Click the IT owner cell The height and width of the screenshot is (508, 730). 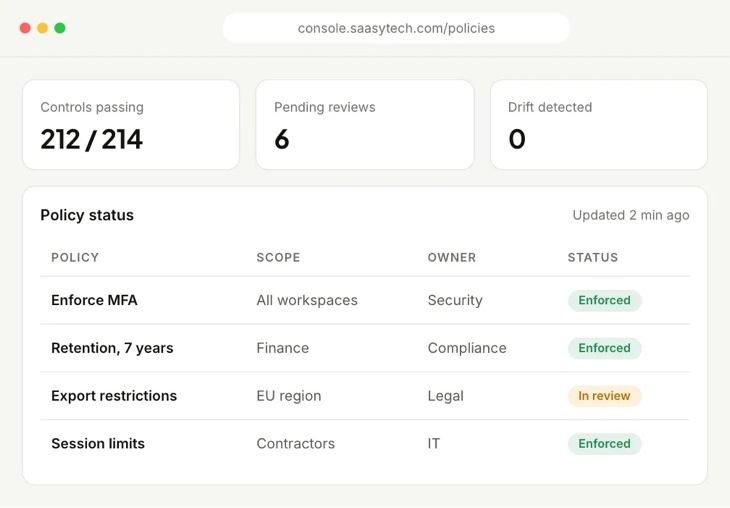433,444
